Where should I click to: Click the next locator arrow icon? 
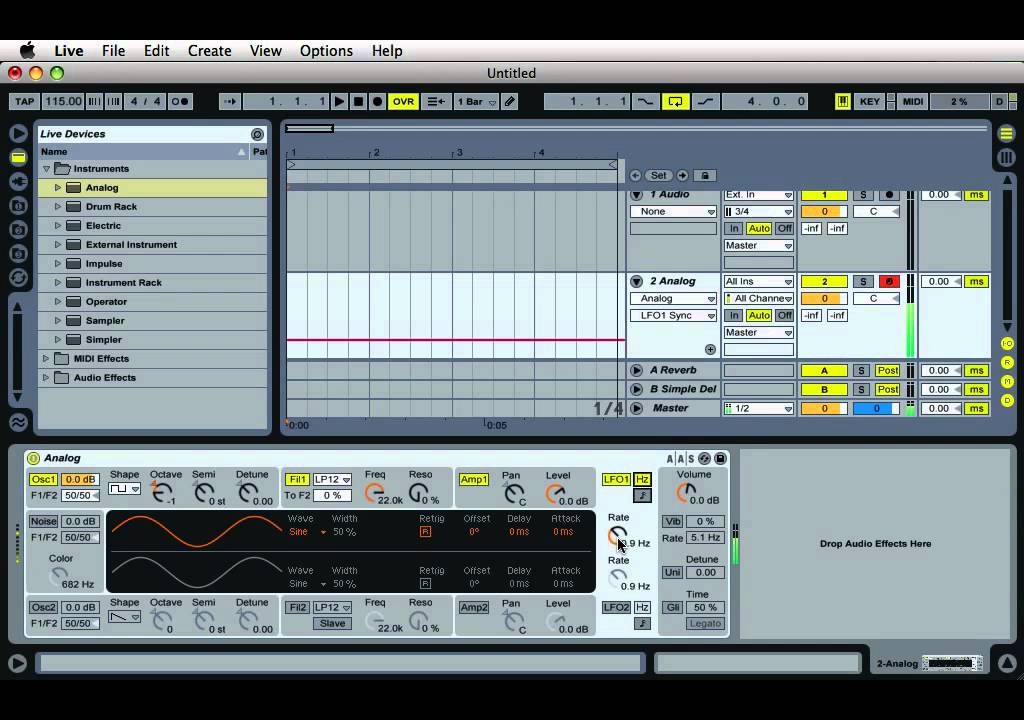[682, 176]
